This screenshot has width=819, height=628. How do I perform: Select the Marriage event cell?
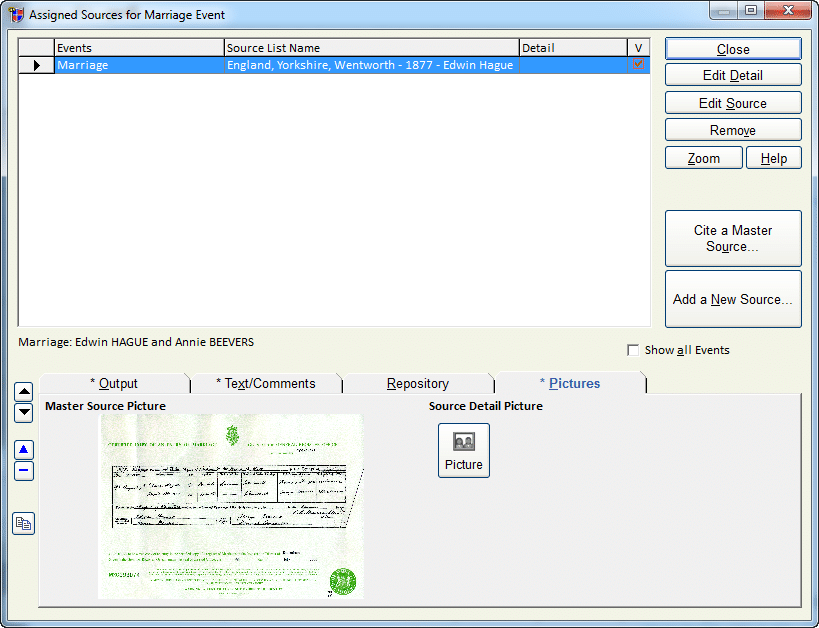139,65
